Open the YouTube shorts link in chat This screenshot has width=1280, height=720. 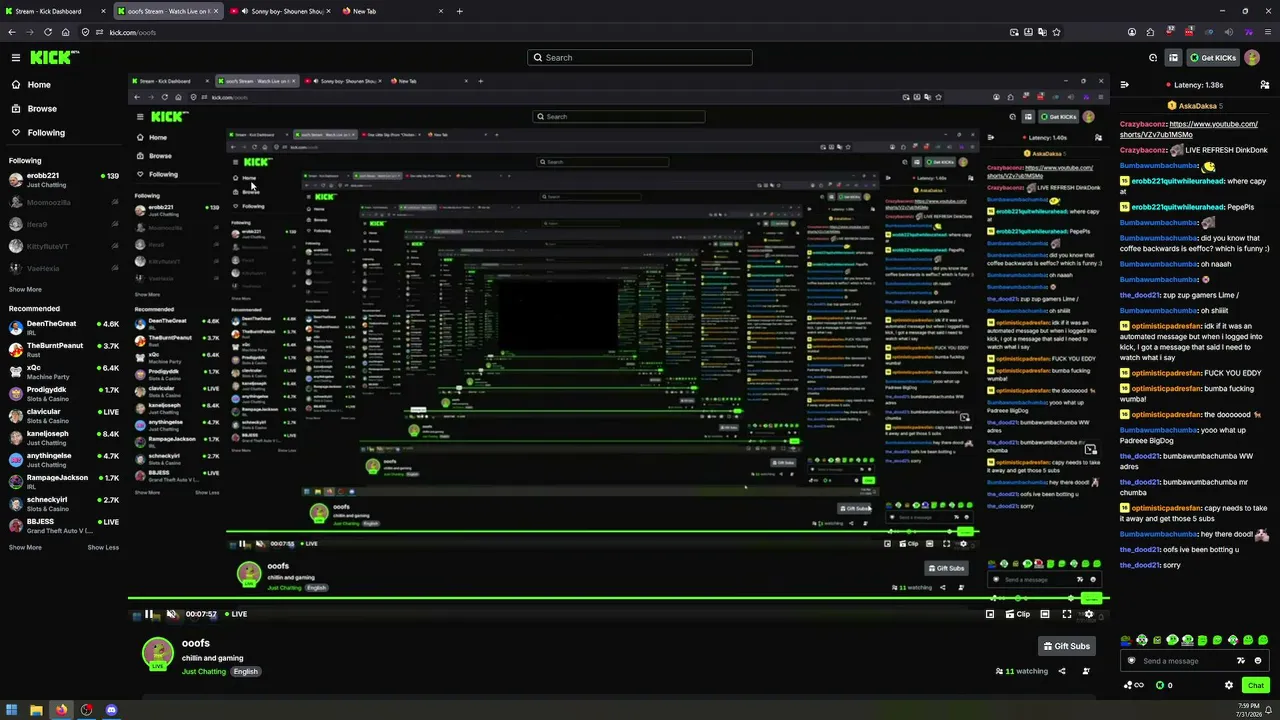coord(1189,129)
